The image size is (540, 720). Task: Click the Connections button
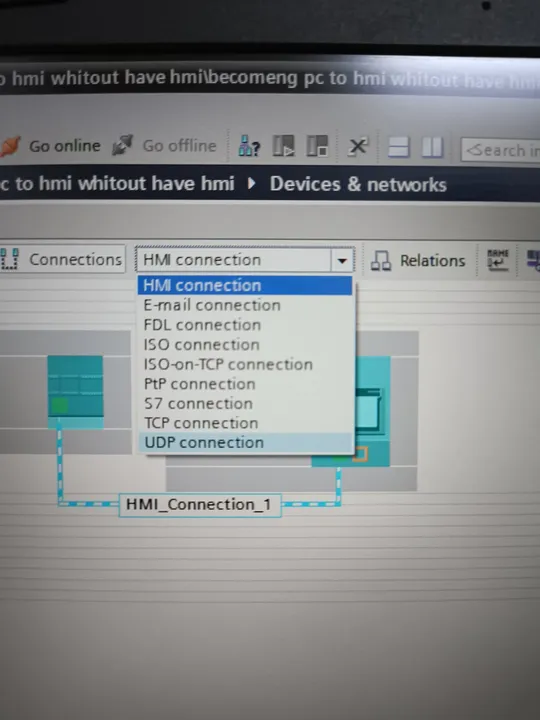[x=62, y=259]
